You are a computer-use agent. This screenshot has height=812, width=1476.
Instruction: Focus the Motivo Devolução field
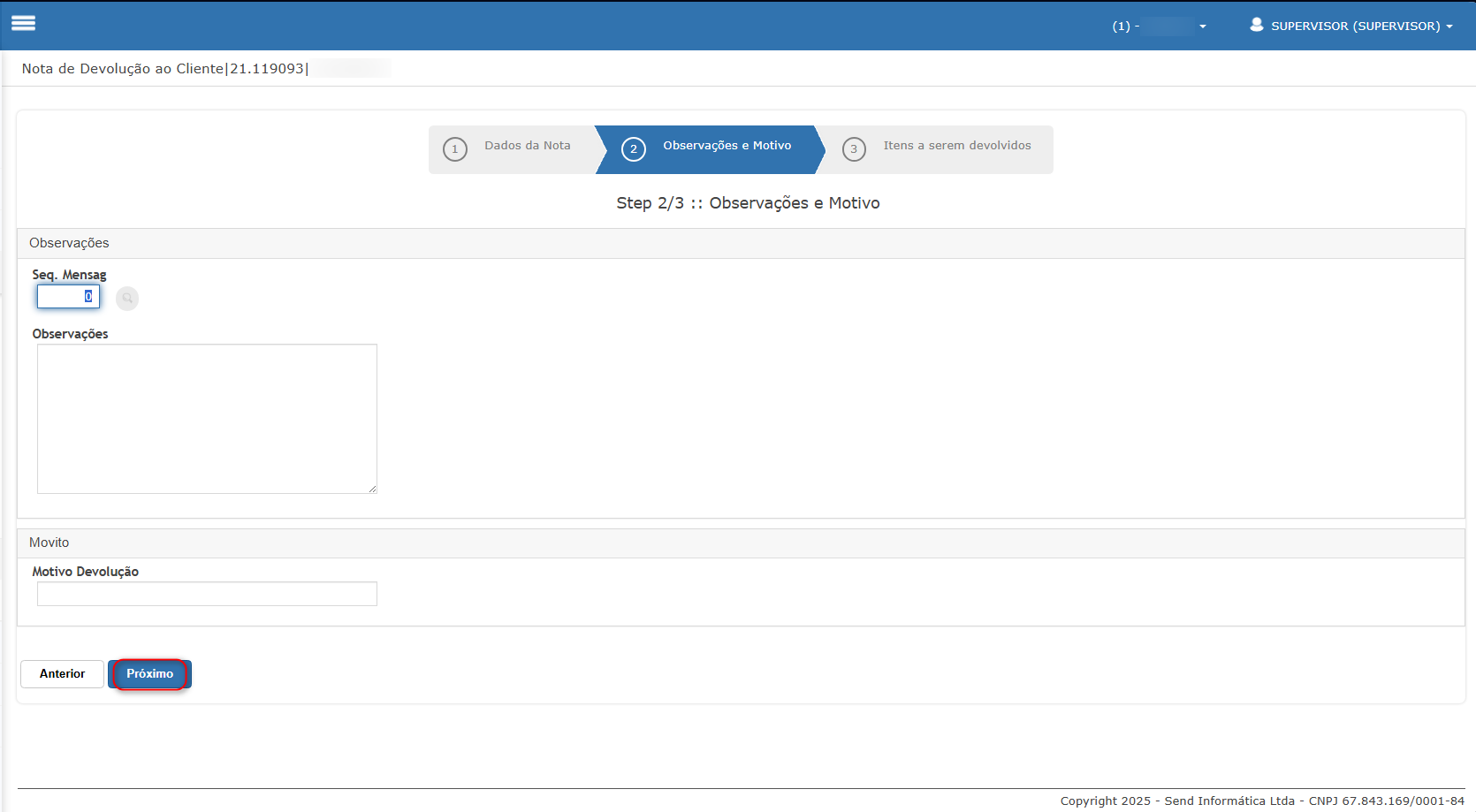[207, 594]
